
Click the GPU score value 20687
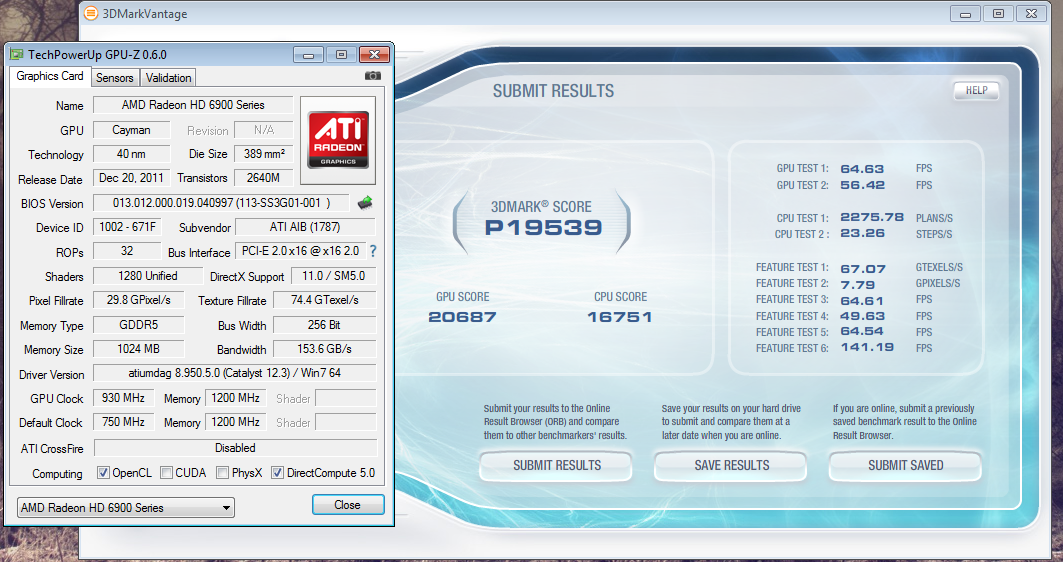462,317
